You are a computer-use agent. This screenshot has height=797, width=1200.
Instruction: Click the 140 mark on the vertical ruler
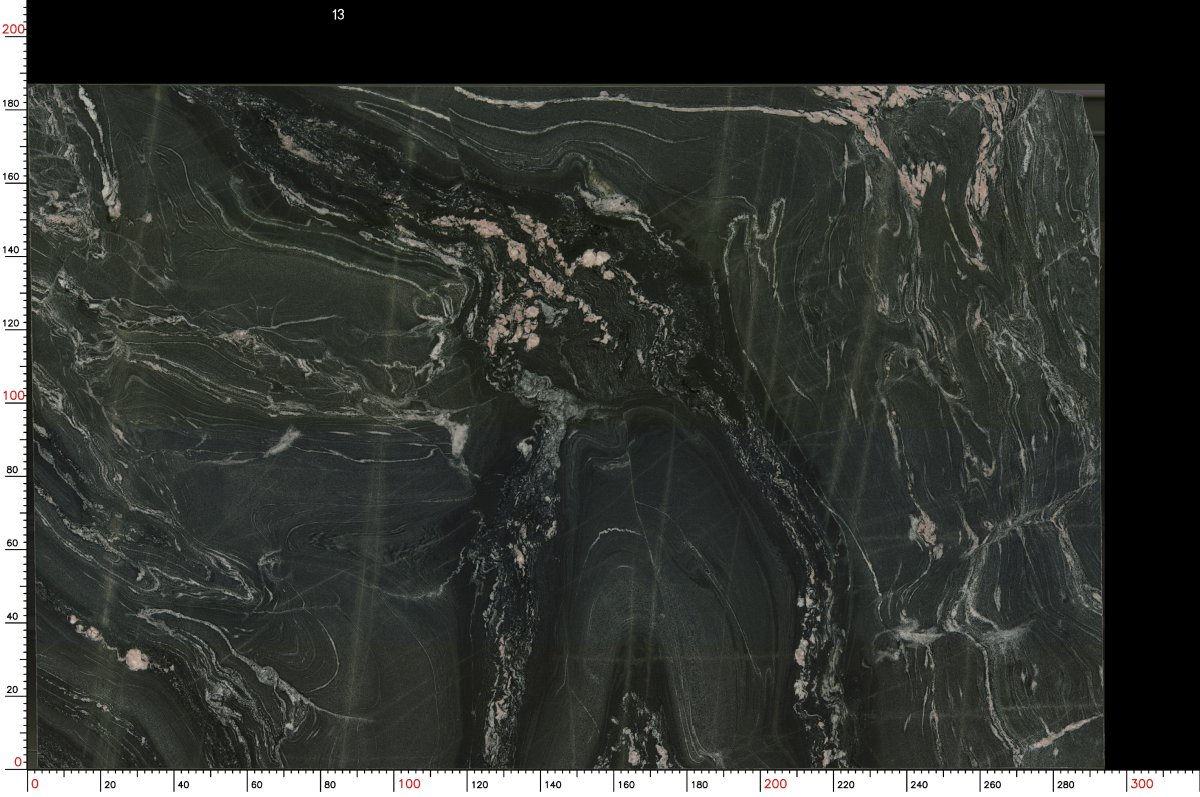coord(13,250)
